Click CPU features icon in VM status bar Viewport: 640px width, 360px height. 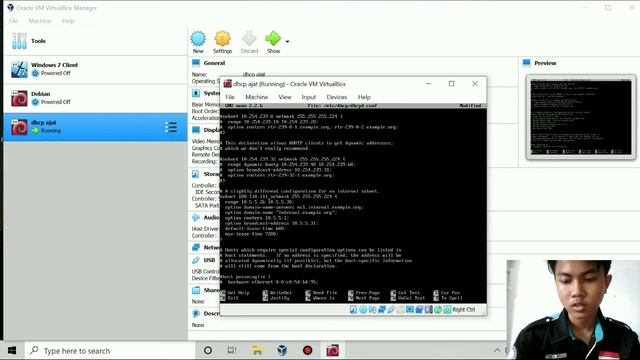point(429,310)
